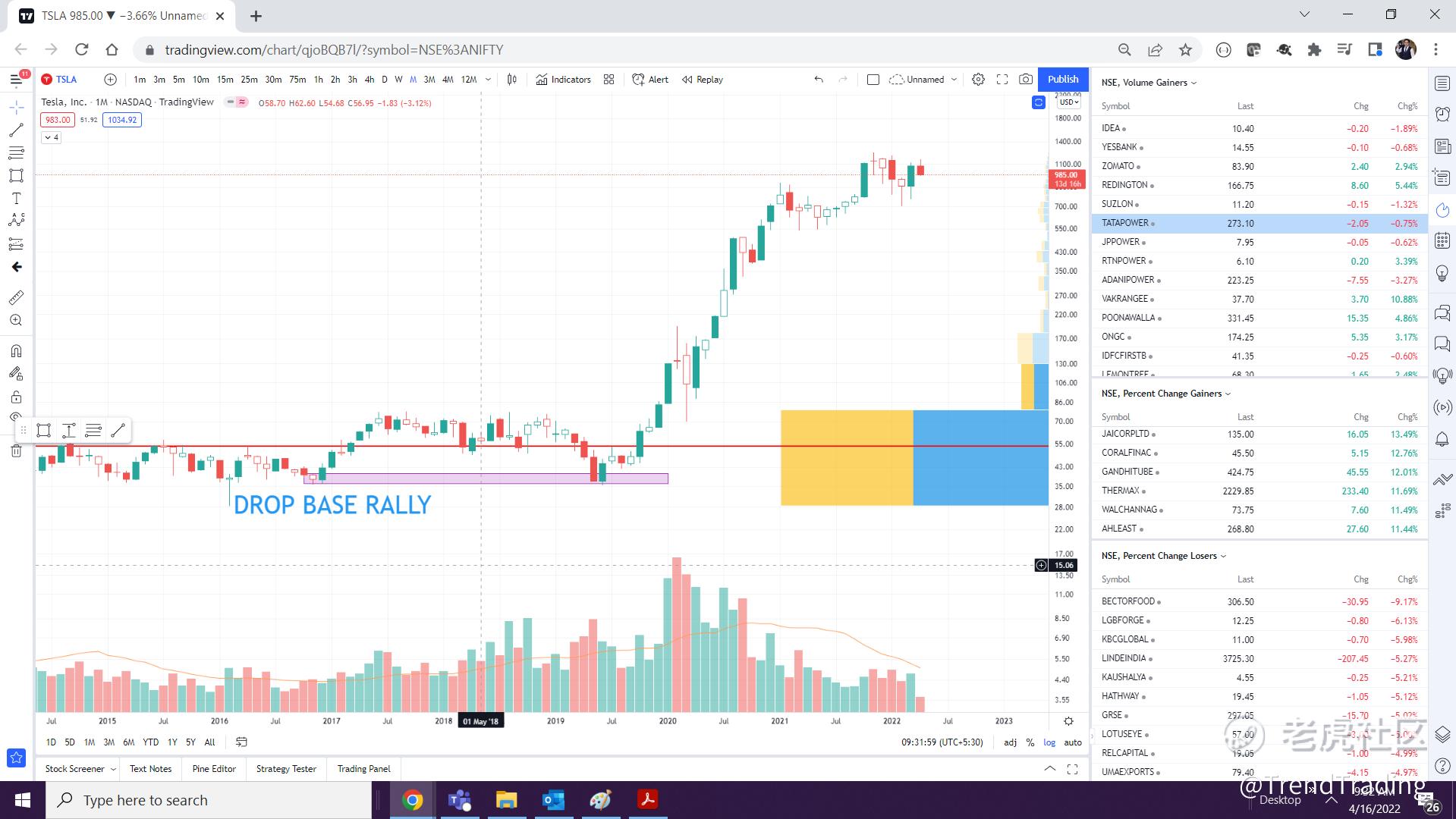Image resolution: width=1456 pixels, height=819 pixels.
Task: Add symbol to compare with plus icon
Action: click(x=111, y=80)
